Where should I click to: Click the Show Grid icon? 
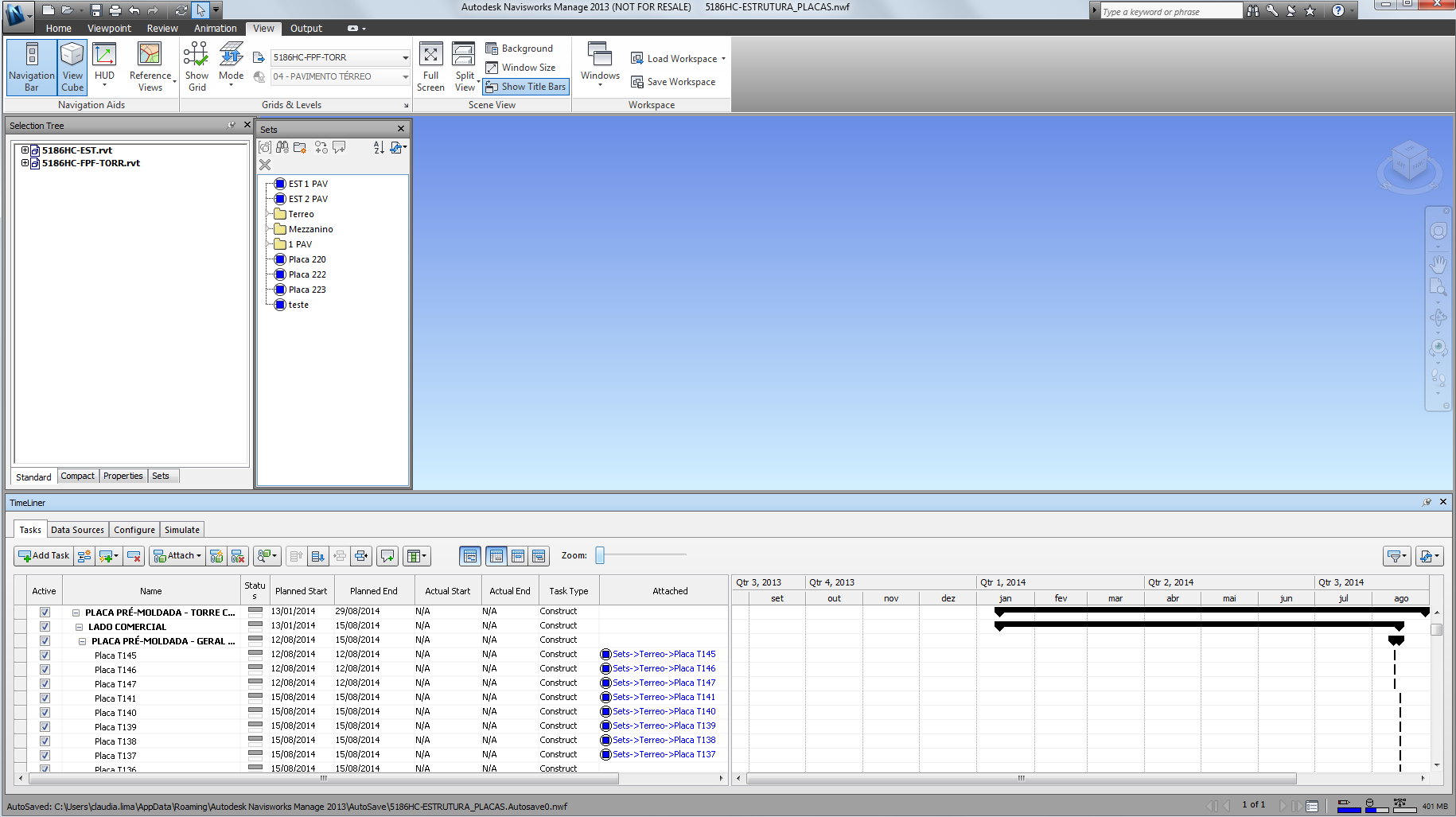pos(197,67)
